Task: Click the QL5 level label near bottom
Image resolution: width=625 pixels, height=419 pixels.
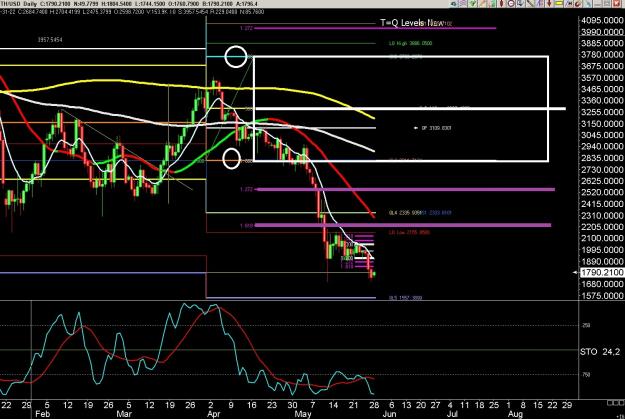Action: tap(405, 297)
